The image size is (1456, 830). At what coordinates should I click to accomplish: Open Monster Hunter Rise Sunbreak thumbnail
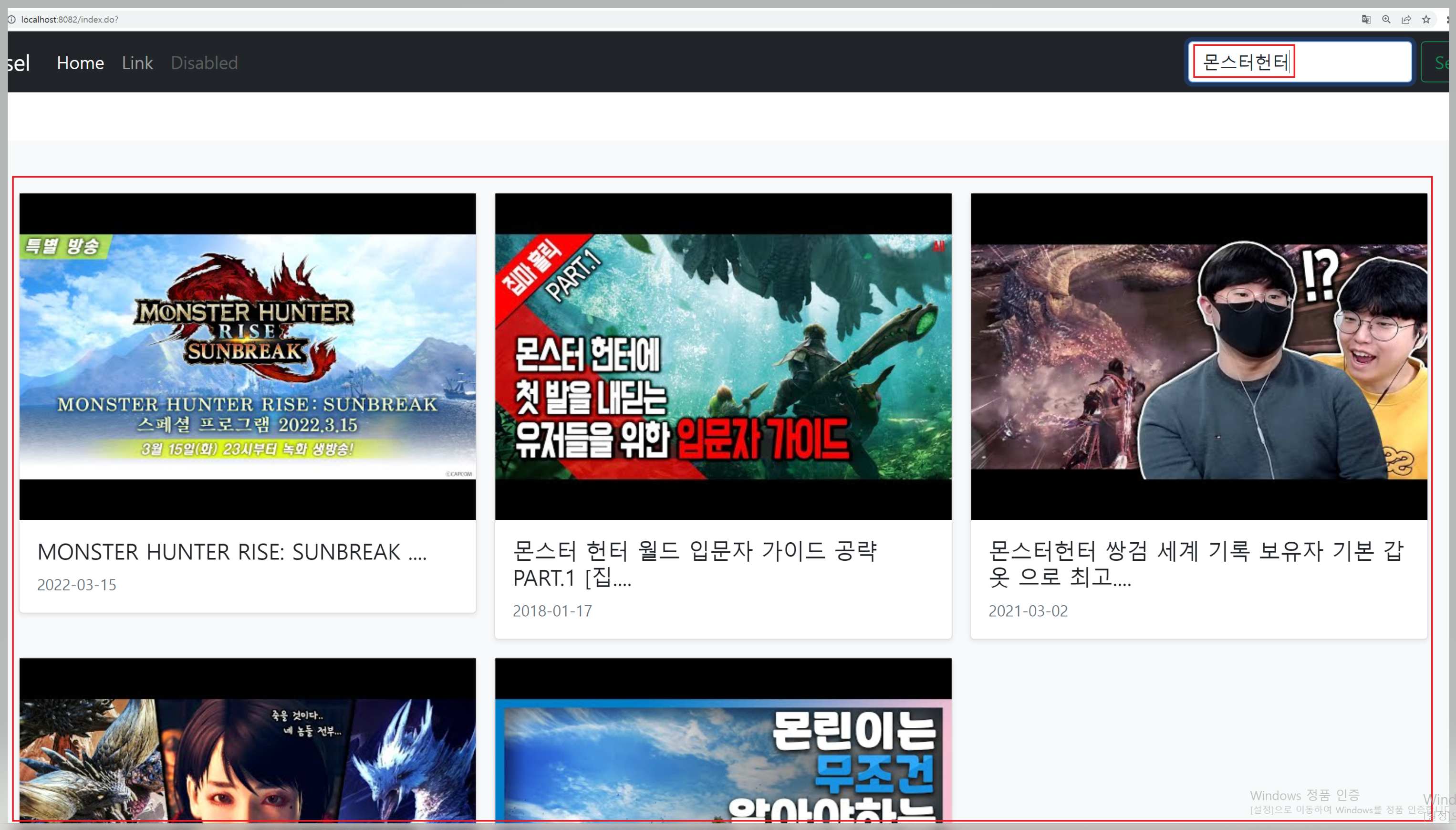click(247, 356)
